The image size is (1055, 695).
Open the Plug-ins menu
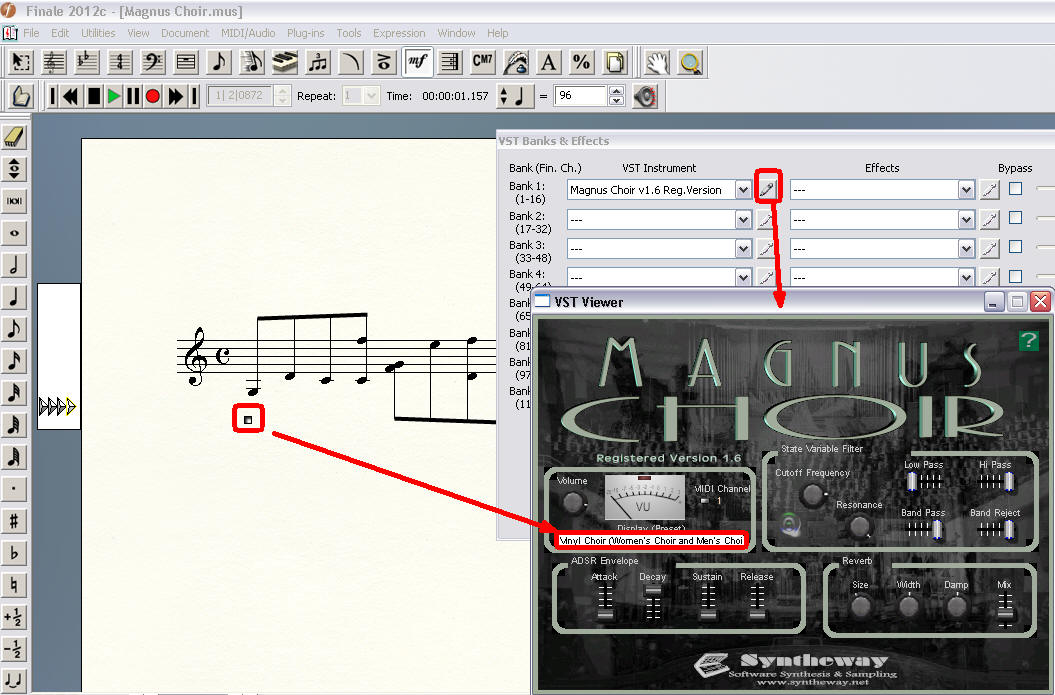(305, 33)
